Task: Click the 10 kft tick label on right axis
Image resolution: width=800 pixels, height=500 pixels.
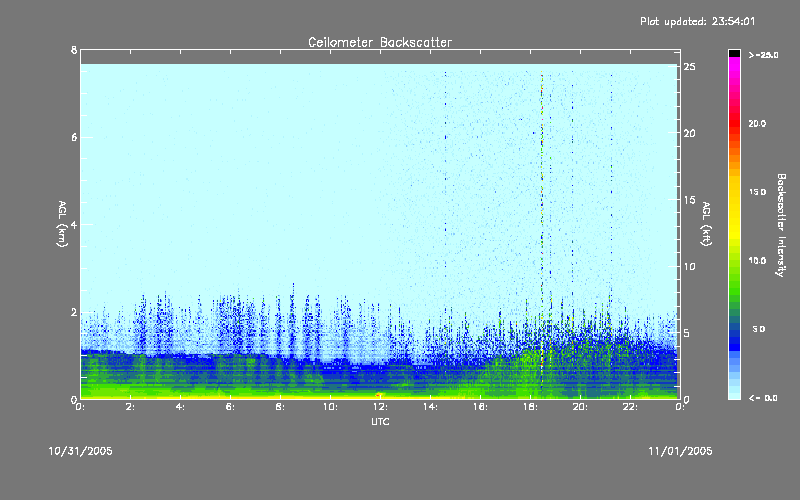Action: click(x=690, y=266)
